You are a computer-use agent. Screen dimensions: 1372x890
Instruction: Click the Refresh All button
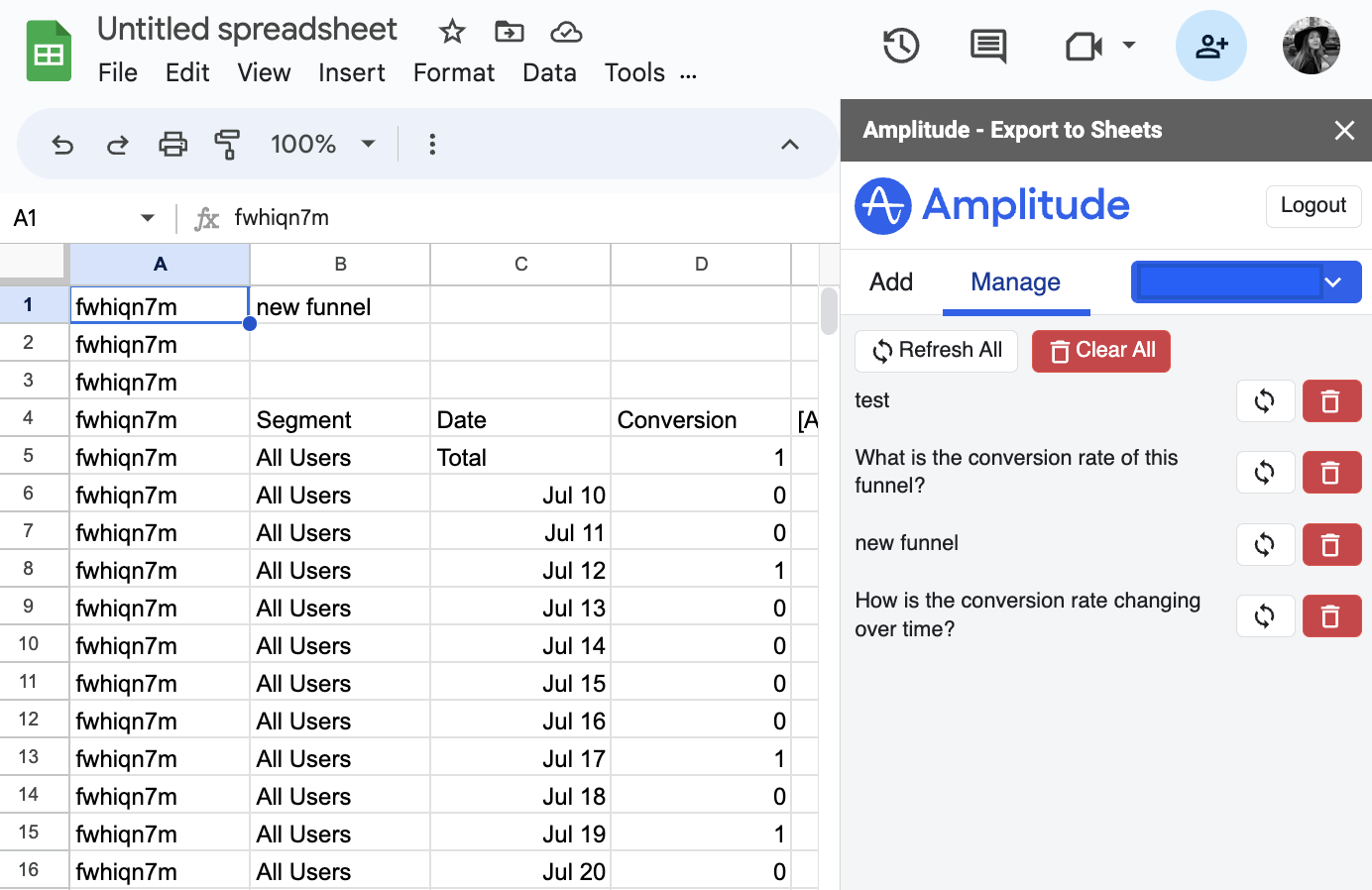pos(937,351)
